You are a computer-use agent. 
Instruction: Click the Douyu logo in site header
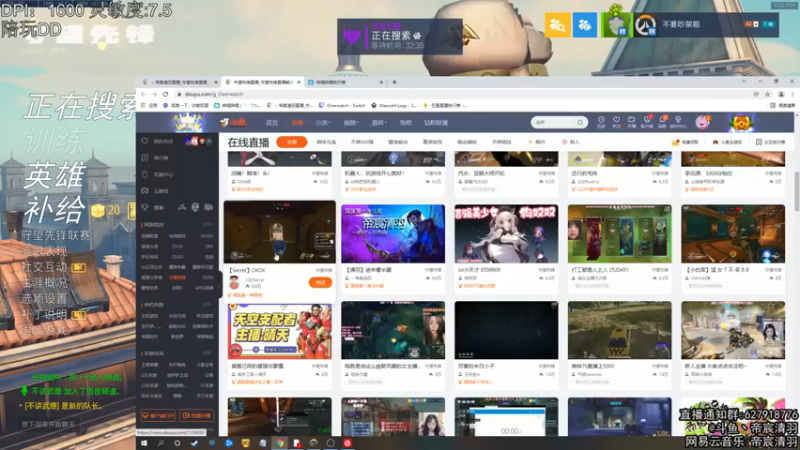(x=233, y=122)
